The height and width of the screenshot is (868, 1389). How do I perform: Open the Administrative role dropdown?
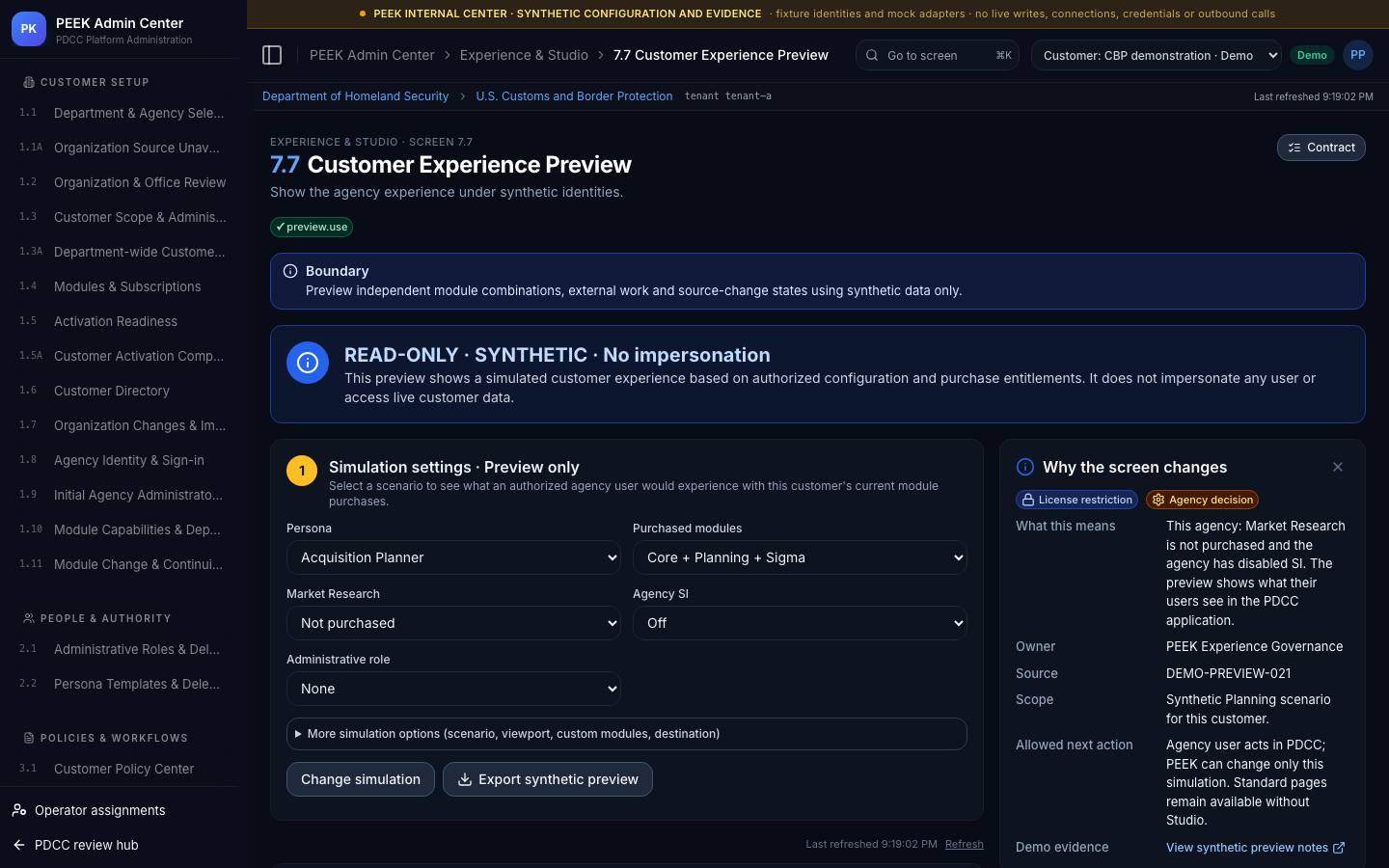click(x=453, y=689)
